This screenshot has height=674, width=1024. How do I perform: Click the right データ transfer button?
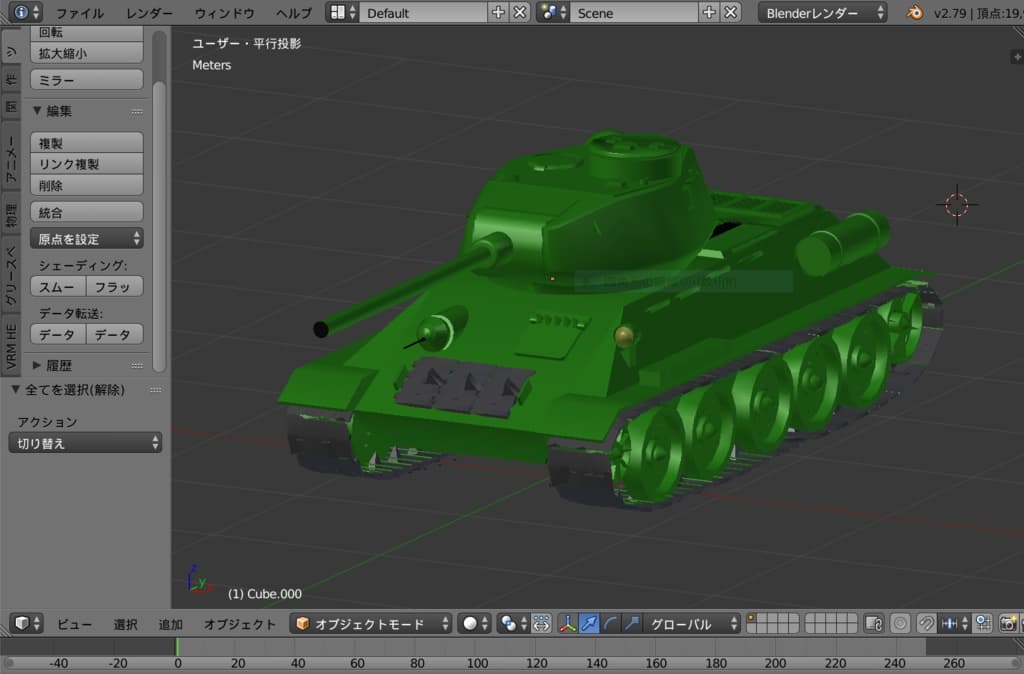(x=115, y=334)
